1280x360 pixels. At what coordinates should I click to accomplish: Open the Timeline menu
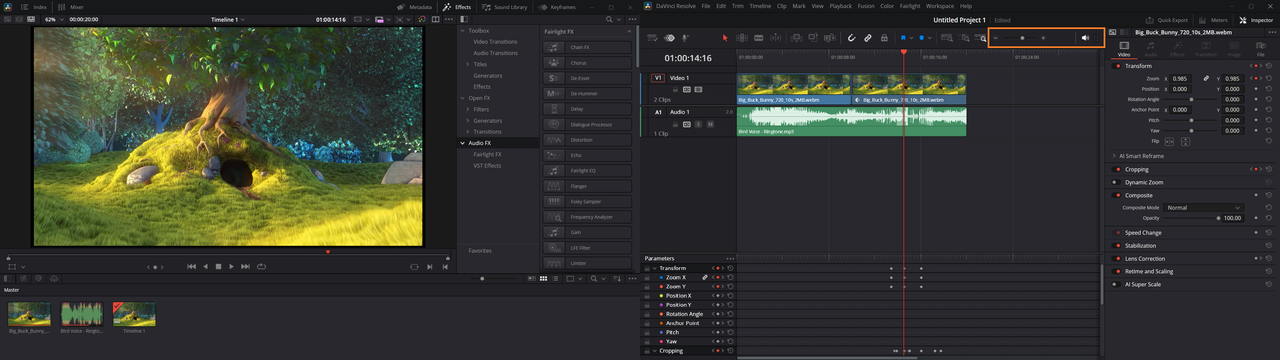(760, 6)
